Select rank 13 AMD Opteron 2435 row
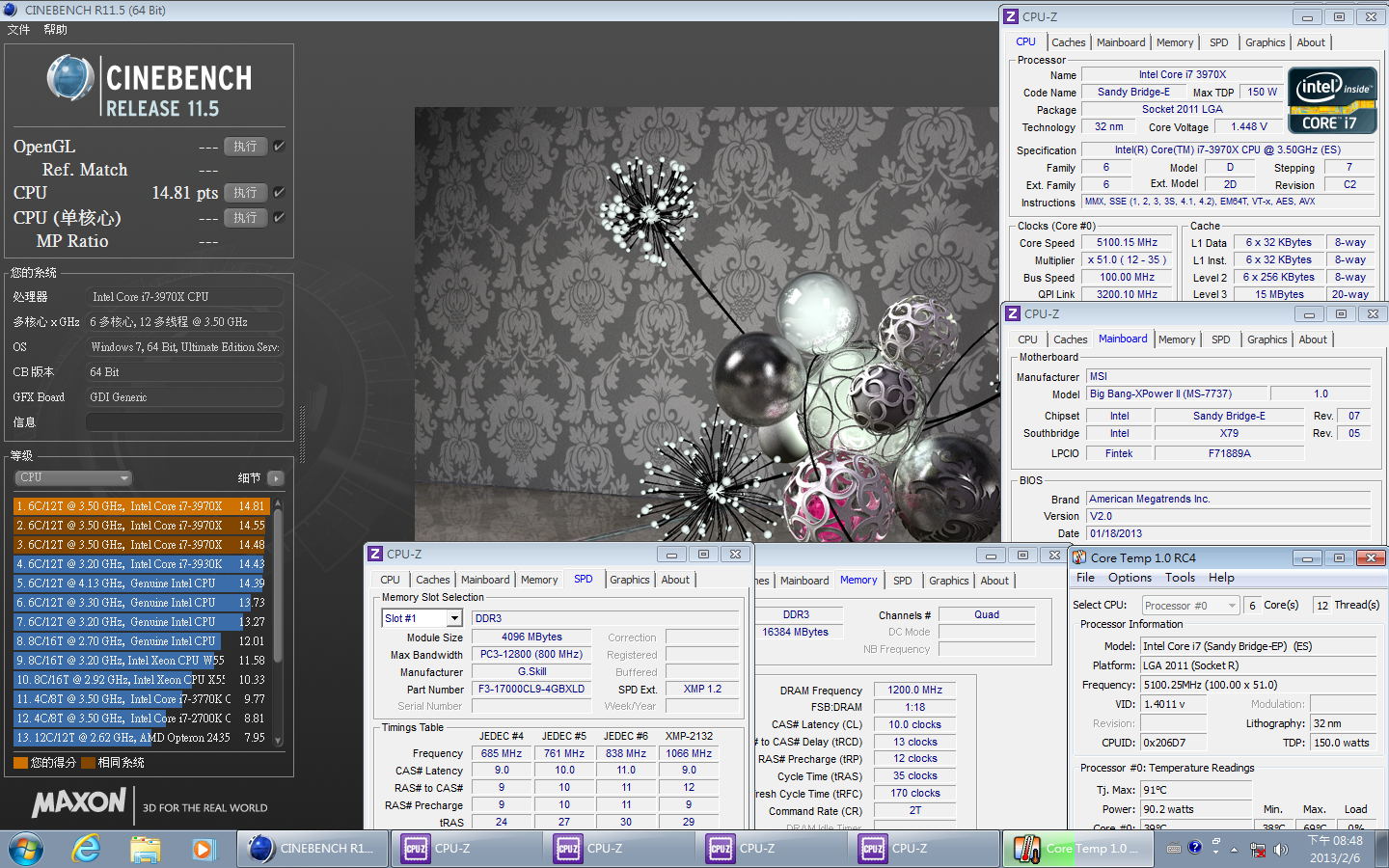 pyautogui.click(x=141, y=737)
